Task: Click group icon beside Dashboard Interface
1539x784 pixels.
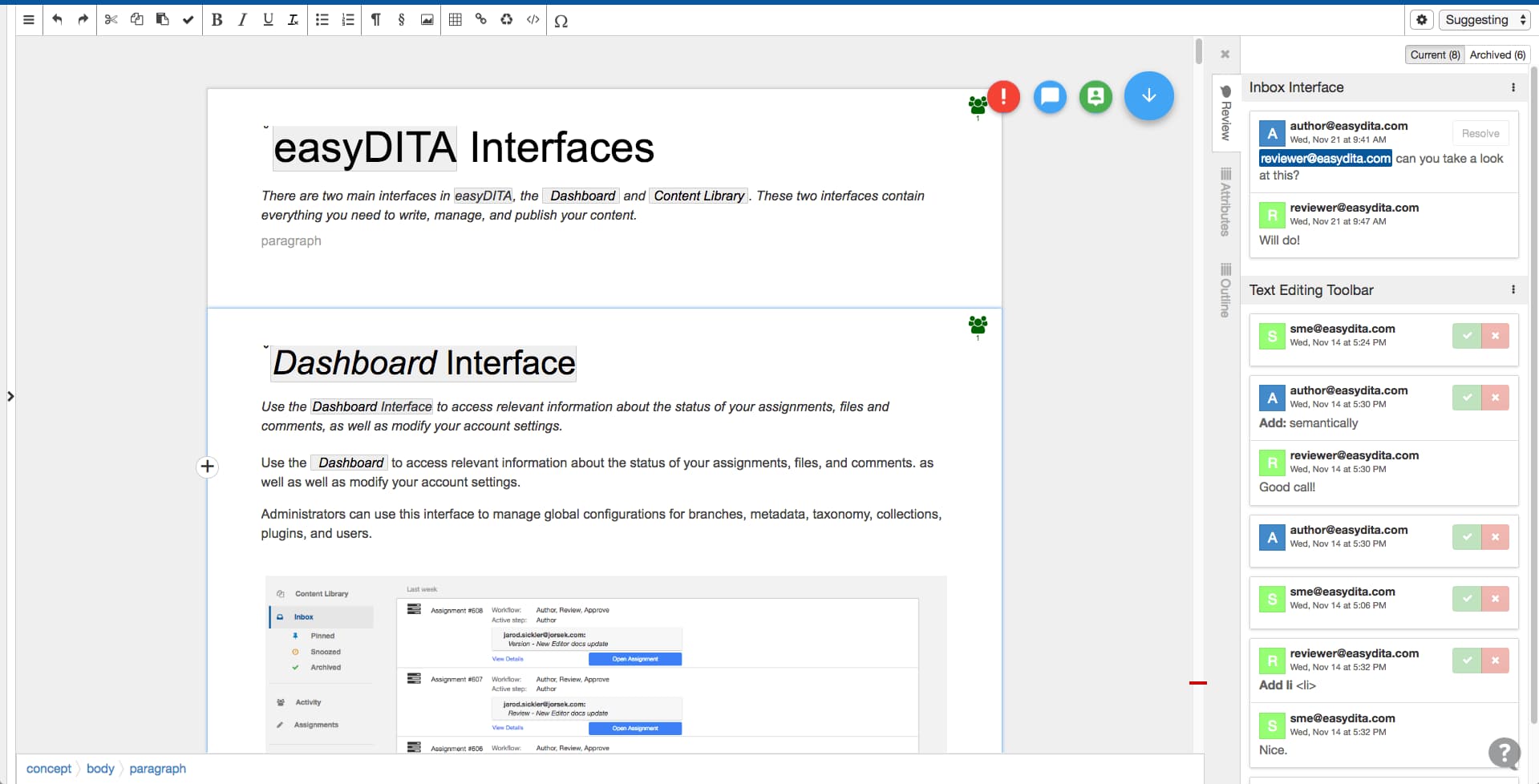Action: pos(978,325)
